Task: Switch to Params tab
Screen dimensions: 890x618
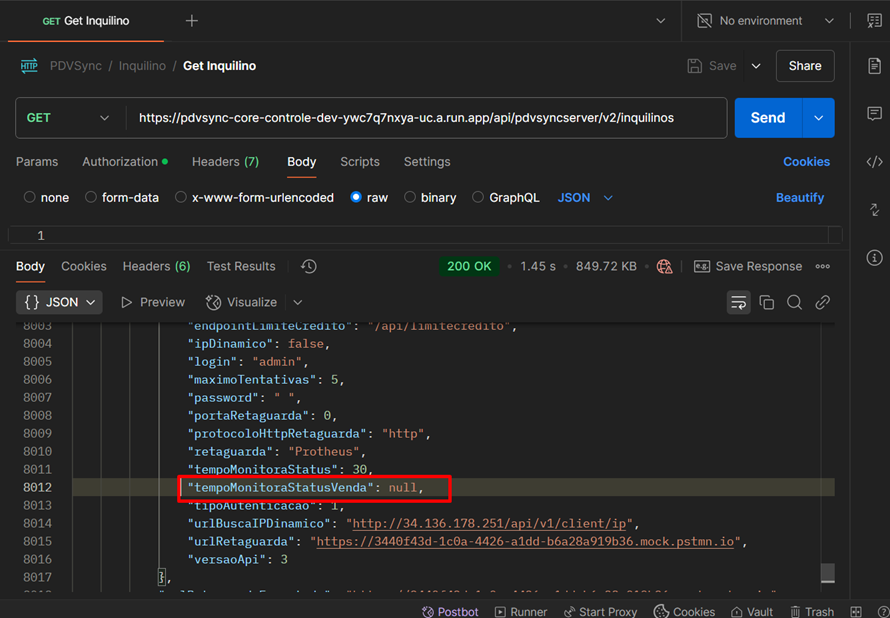Action: (x=37, y=162)
